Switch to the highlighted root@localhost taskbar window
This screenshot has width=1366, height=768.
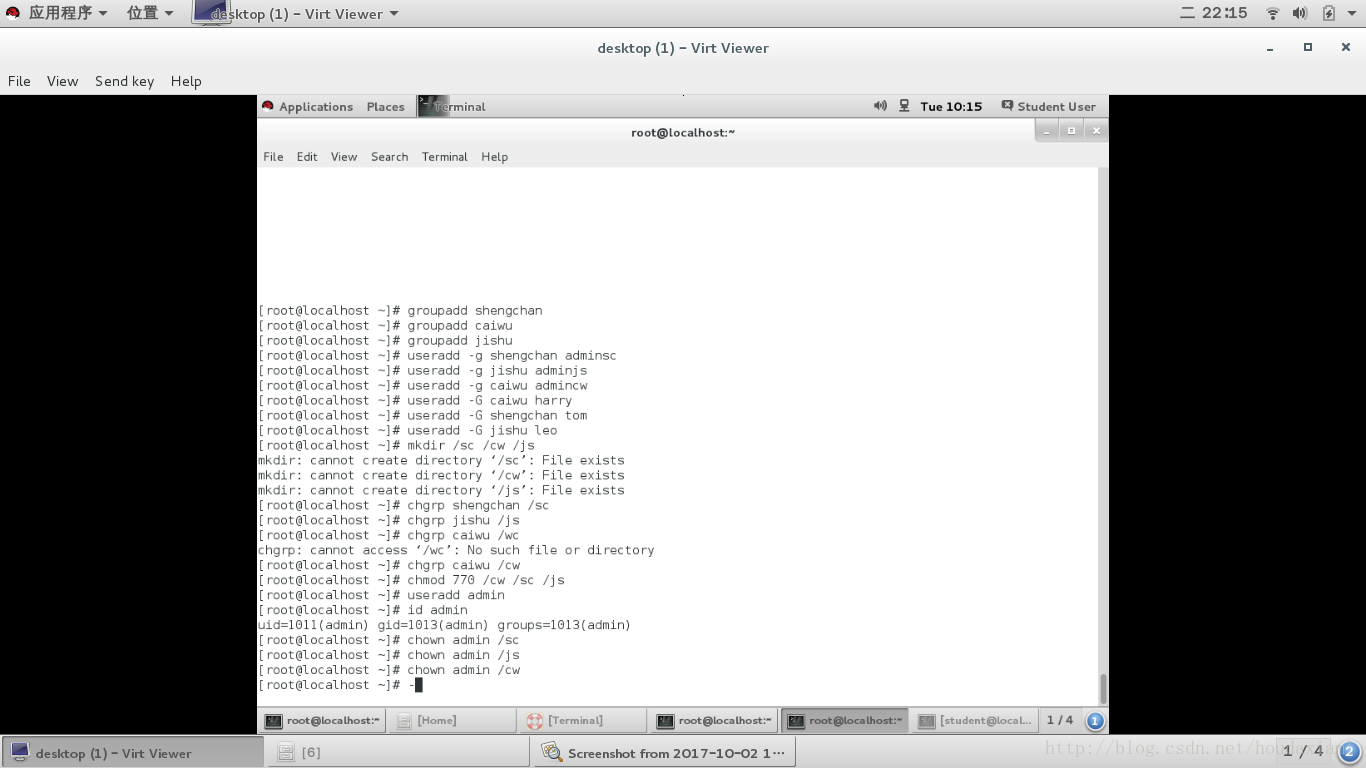(x=845, y=720)
